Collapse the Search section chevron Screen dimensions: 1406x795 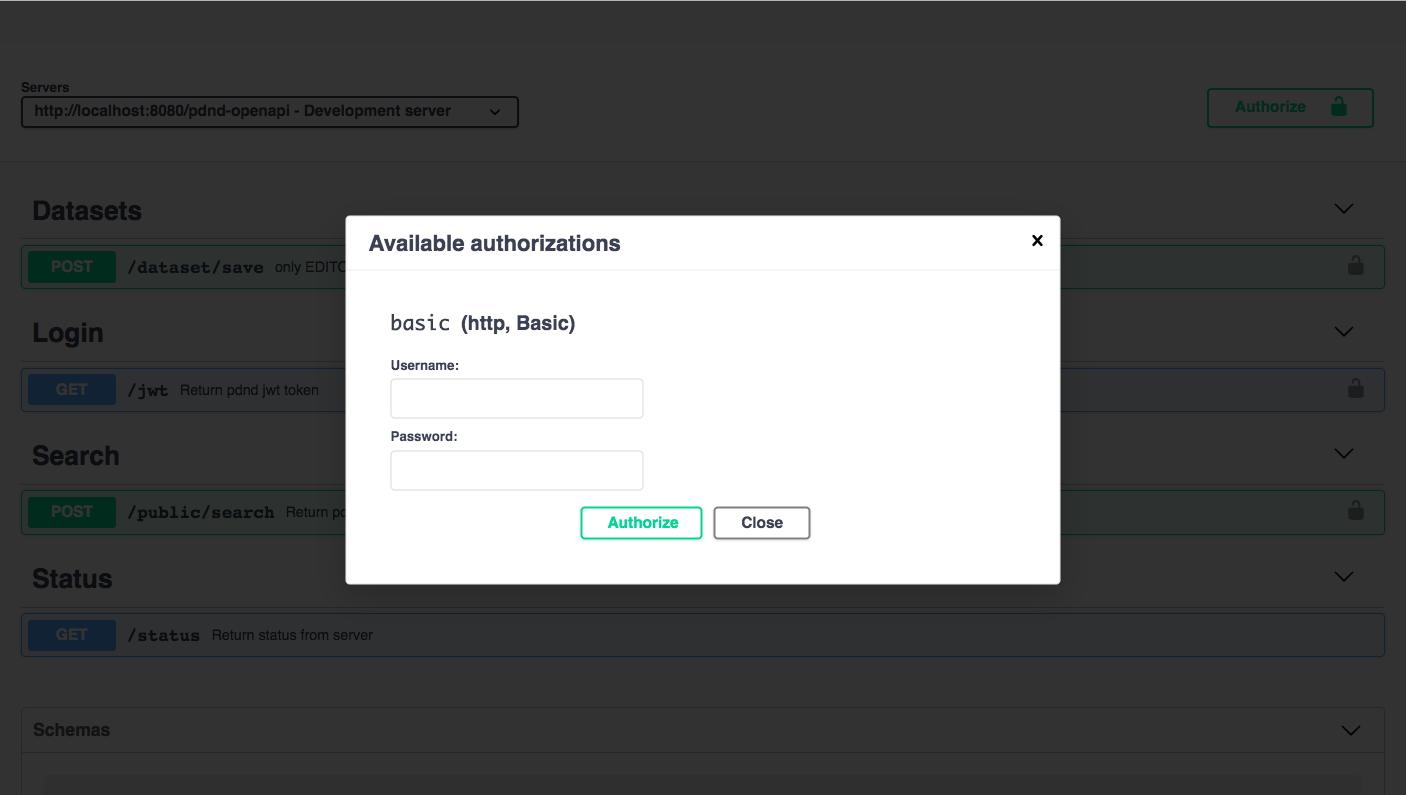point(1344,454)
